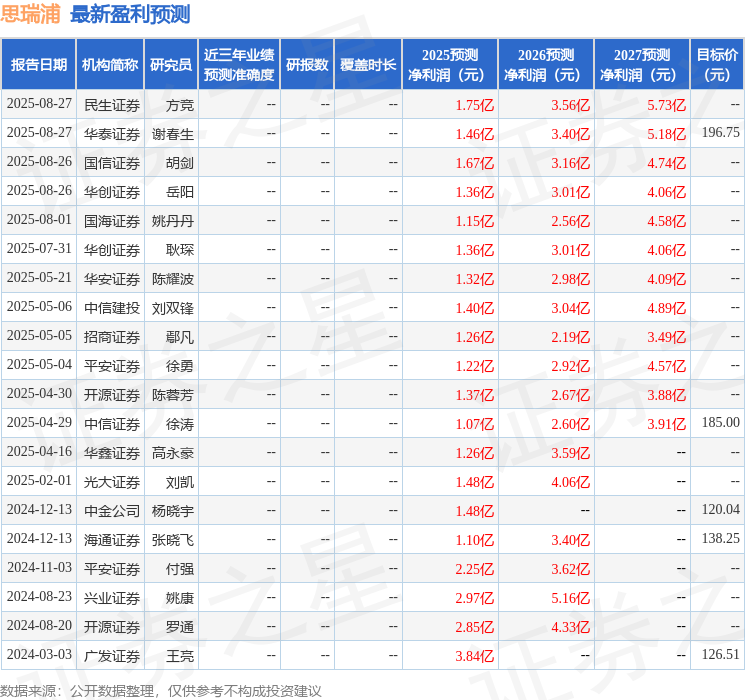This screenshot has height=700, width=745.
Task: Click the 5.73亿 2027 profit value
Action: click(667, 105)
